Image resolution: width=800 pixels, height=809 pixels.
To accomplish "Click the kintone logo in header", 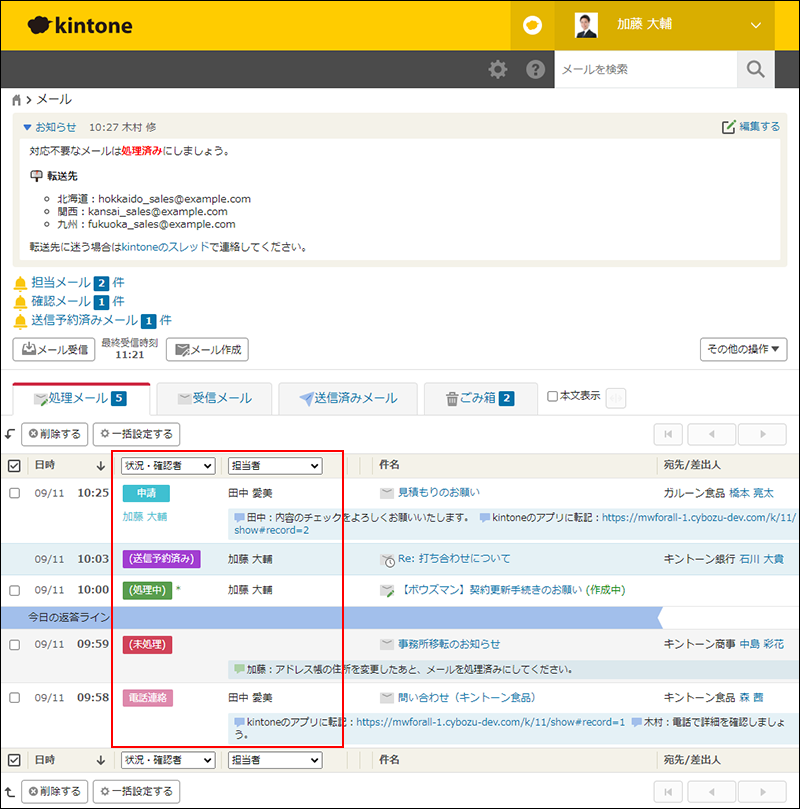I will coord(87,25).
